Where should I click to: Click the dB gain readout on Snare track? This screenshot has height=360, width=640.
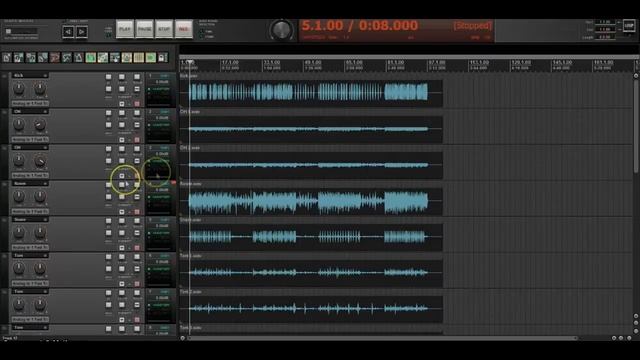click(162, 226)
